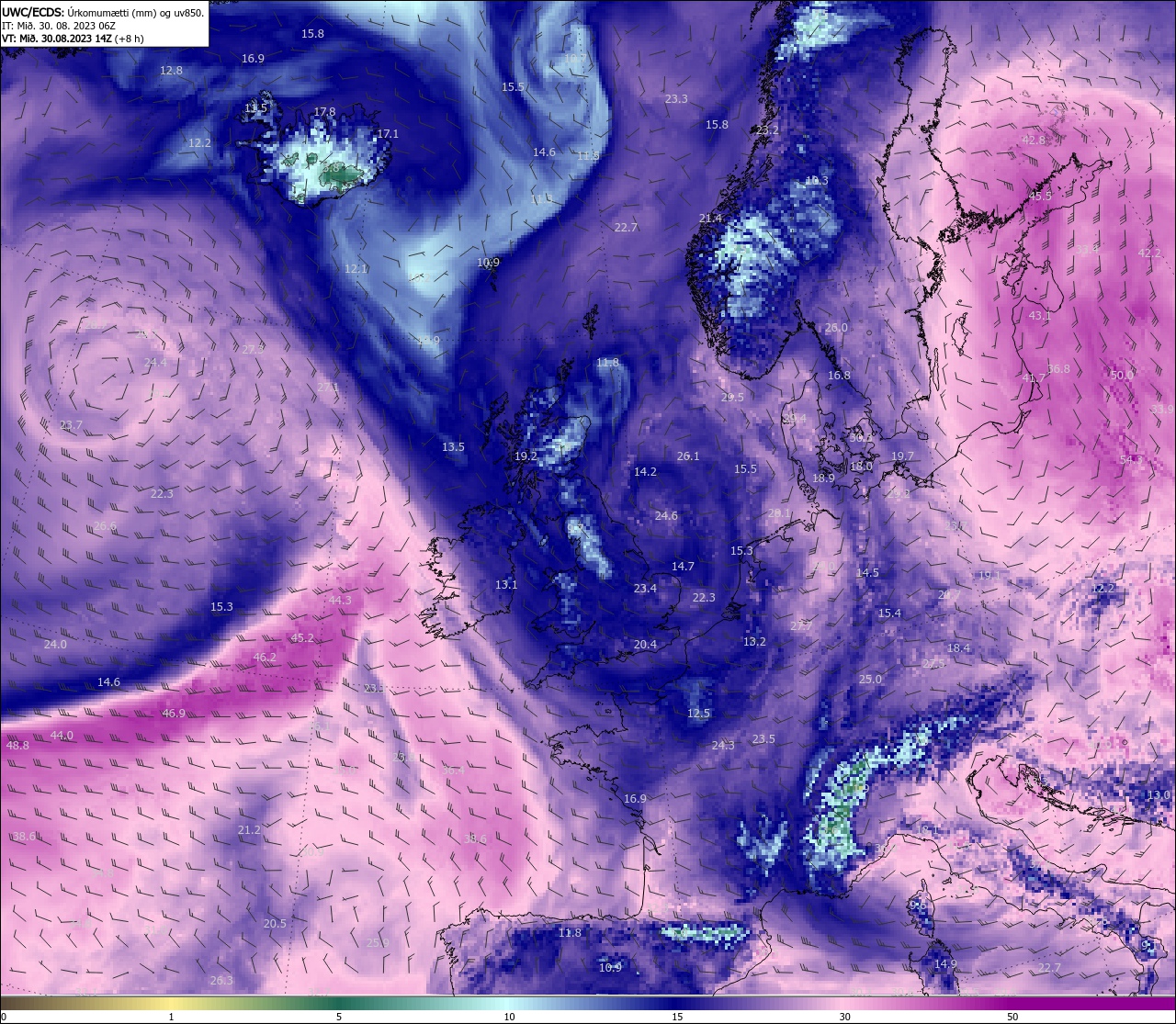Click the 19.7 value in the southern Baltic
The image size is (1176, 1024).
(902, 456)
